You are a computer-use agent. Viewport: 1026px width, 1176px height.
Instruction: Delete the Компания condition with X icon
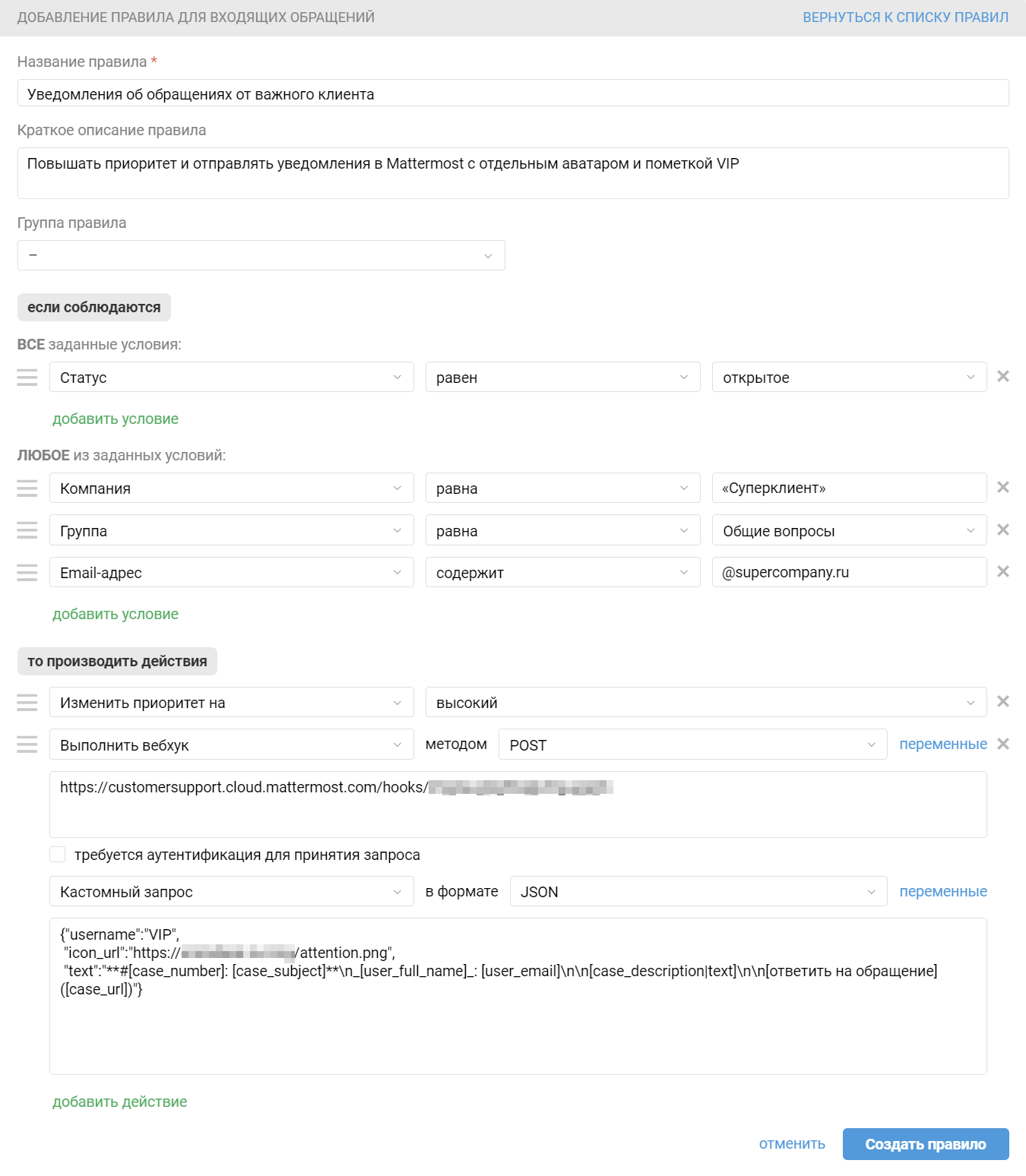tap(1003, 487)
